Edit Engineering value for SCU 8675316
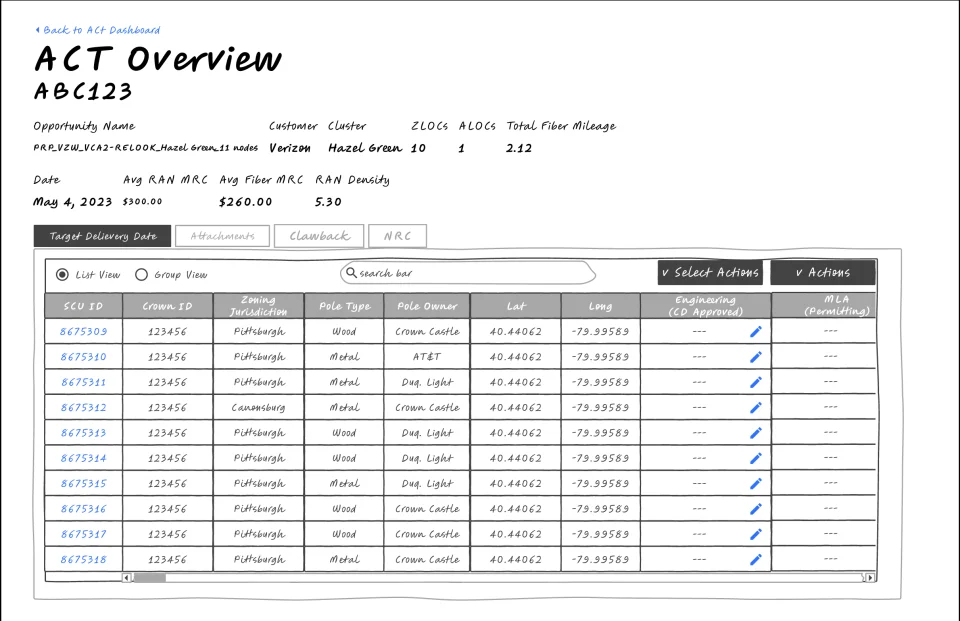Image resolution: width=960 pixels, height=621 pixels. pos(756,509)
